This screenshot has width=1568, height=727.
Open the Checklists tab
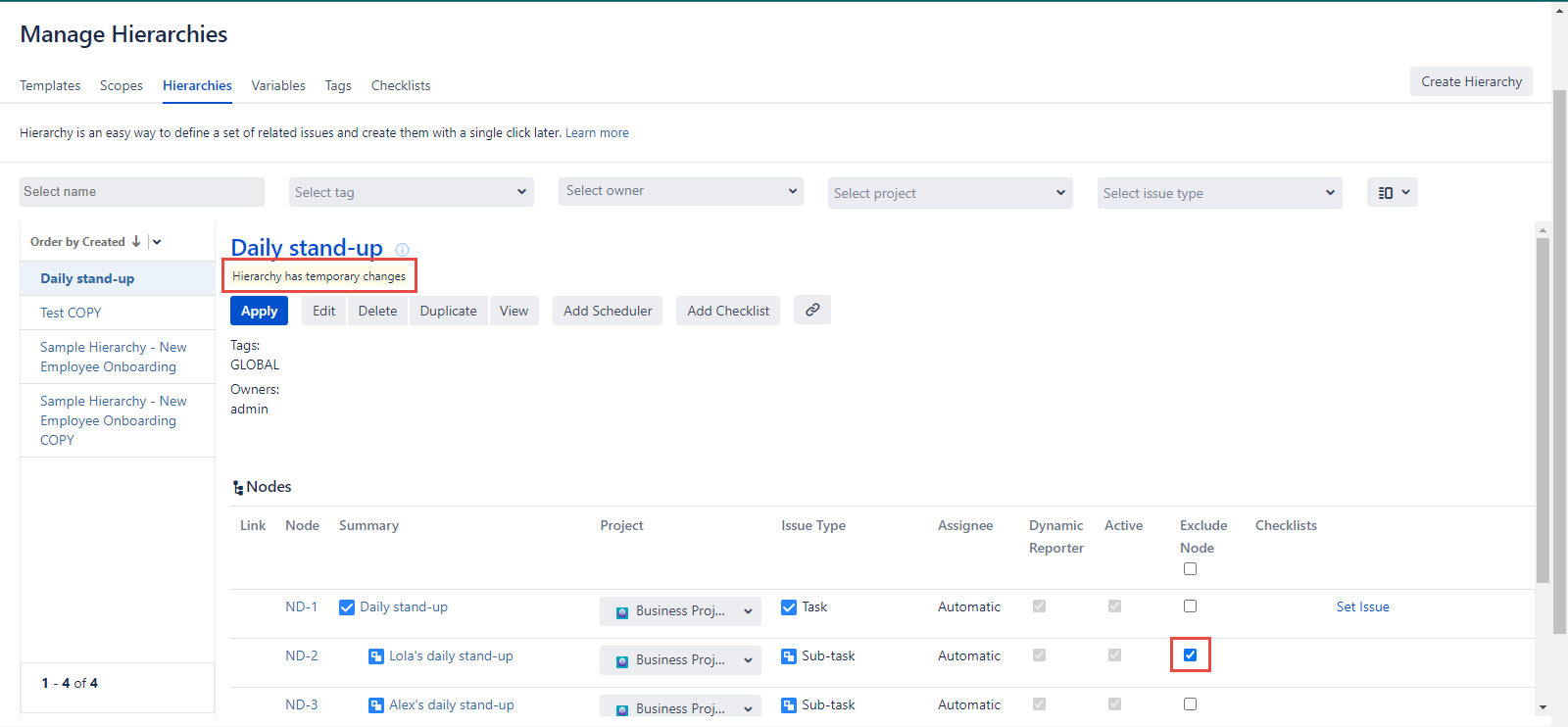coord(401,85)
